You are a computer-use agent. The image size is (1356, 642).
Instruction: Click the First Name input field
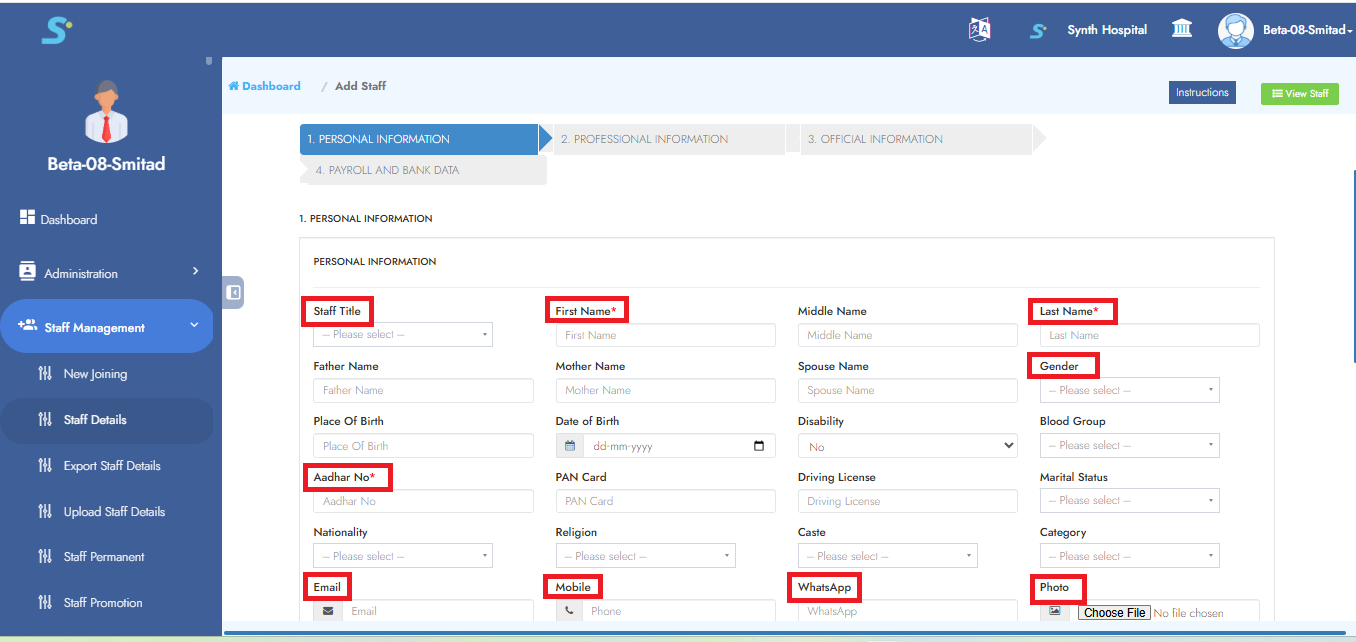(665, 335)
